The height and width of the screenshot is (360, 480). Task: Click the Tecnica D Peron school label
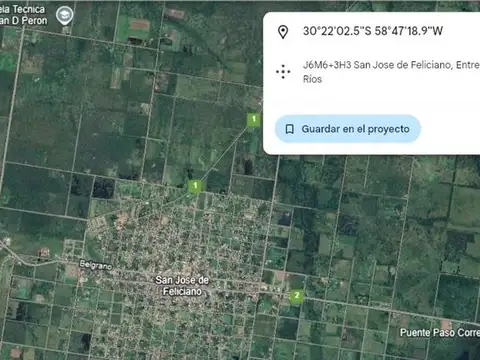23,15
